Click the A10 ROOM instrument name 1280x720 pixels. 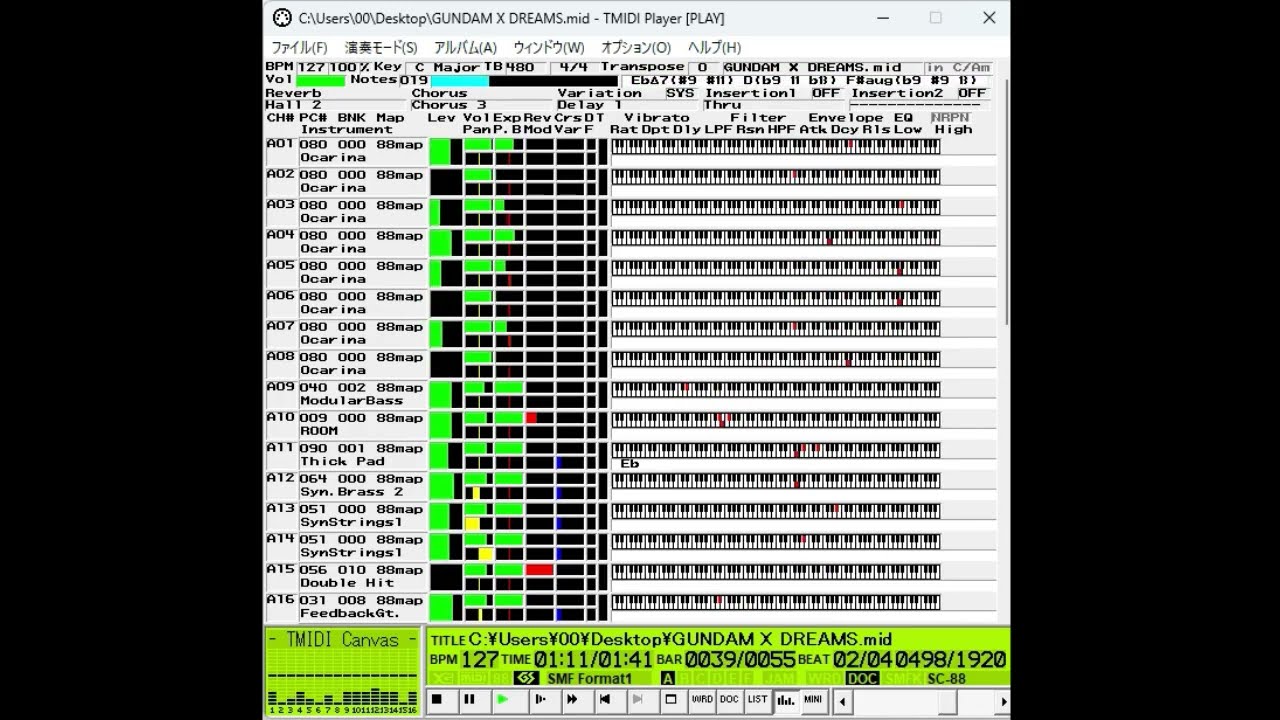pyautogui.click(x=320, y=431)
